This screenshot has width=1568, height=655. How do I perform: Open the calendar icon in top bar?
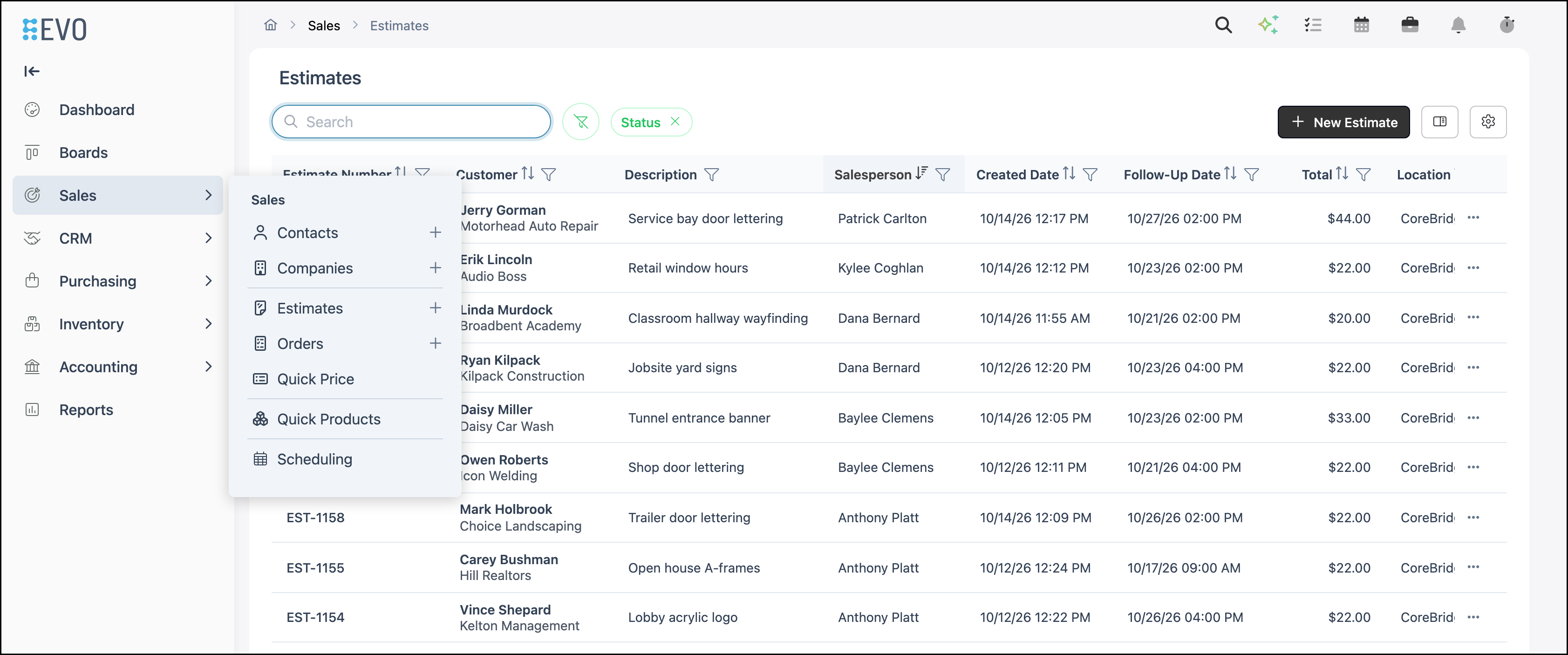tap(1362, 25)
